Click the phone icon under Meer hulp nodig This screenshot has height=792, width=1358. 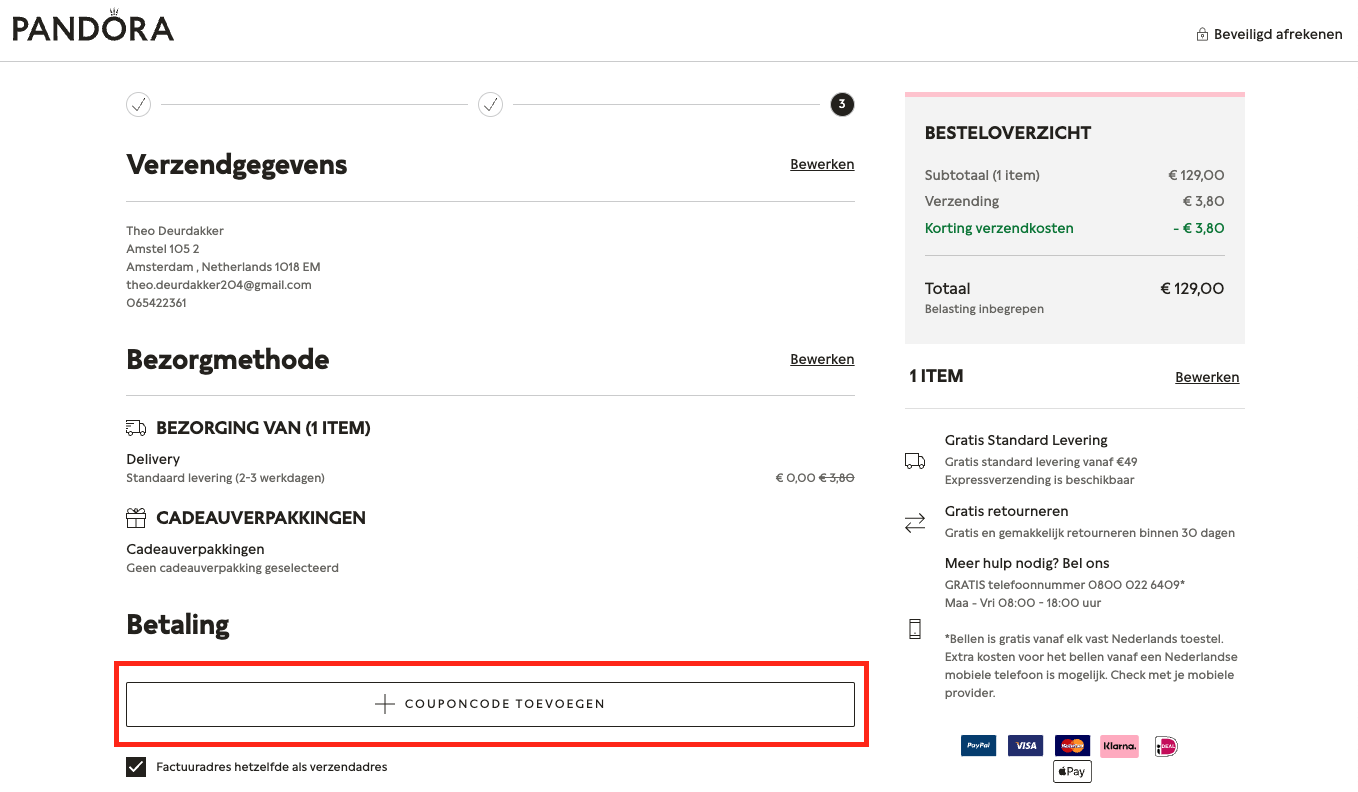click(x=914, y=629)
